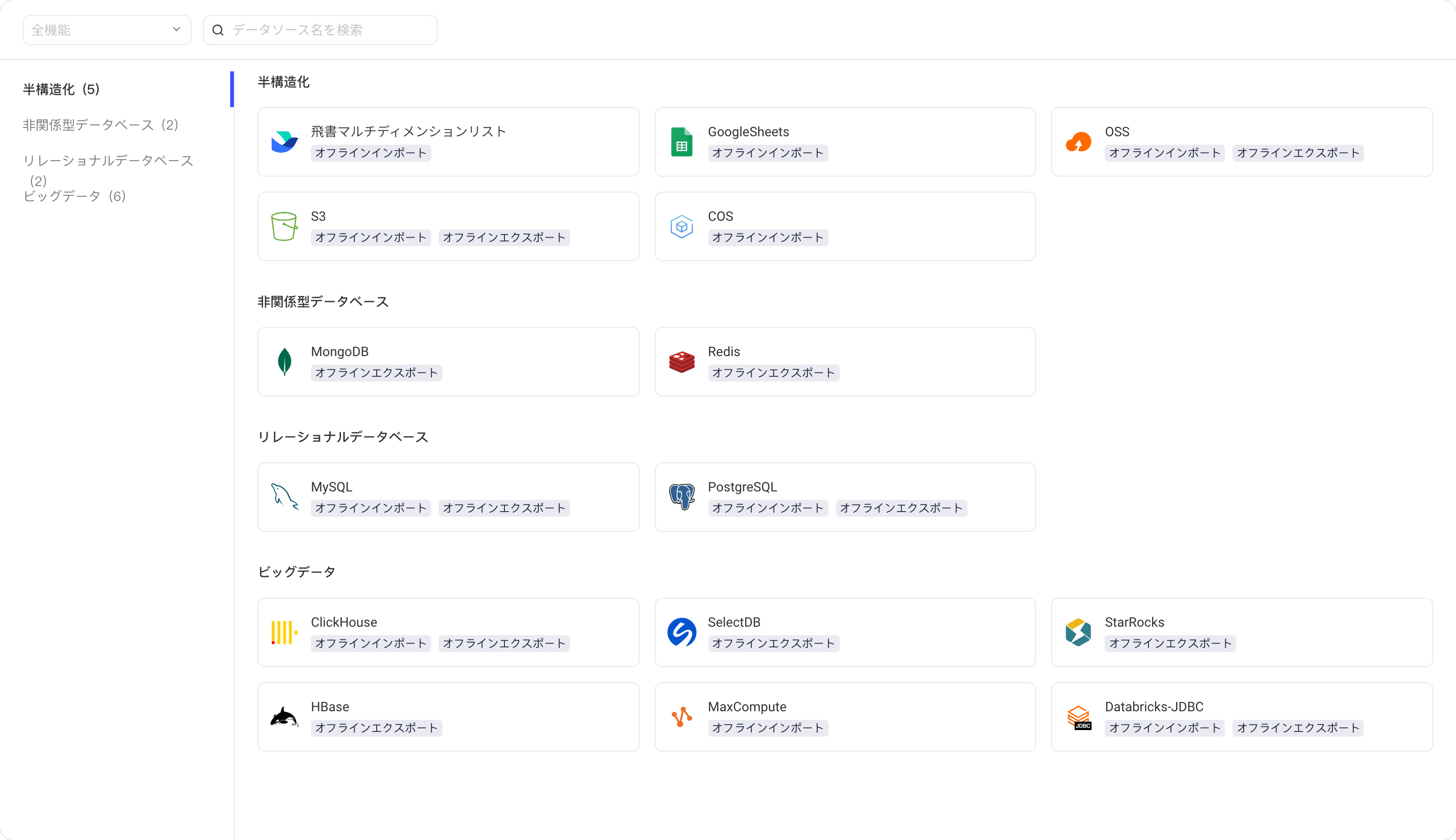Image resolution: width=1456 pixels, height=840 pixels.
Task: Choose the StarRocks data source name
Action: (1134, 622)
